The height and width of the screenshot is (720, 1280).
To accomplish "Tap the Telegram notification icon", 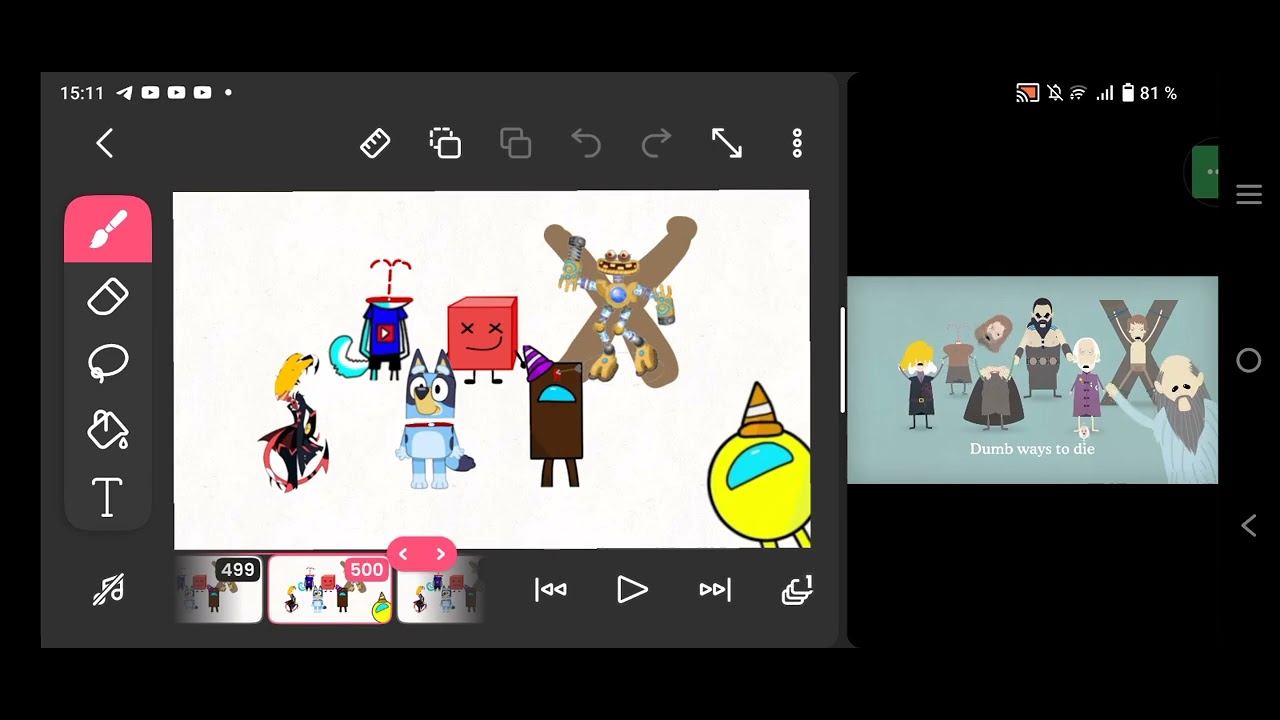I will (124, 92).
